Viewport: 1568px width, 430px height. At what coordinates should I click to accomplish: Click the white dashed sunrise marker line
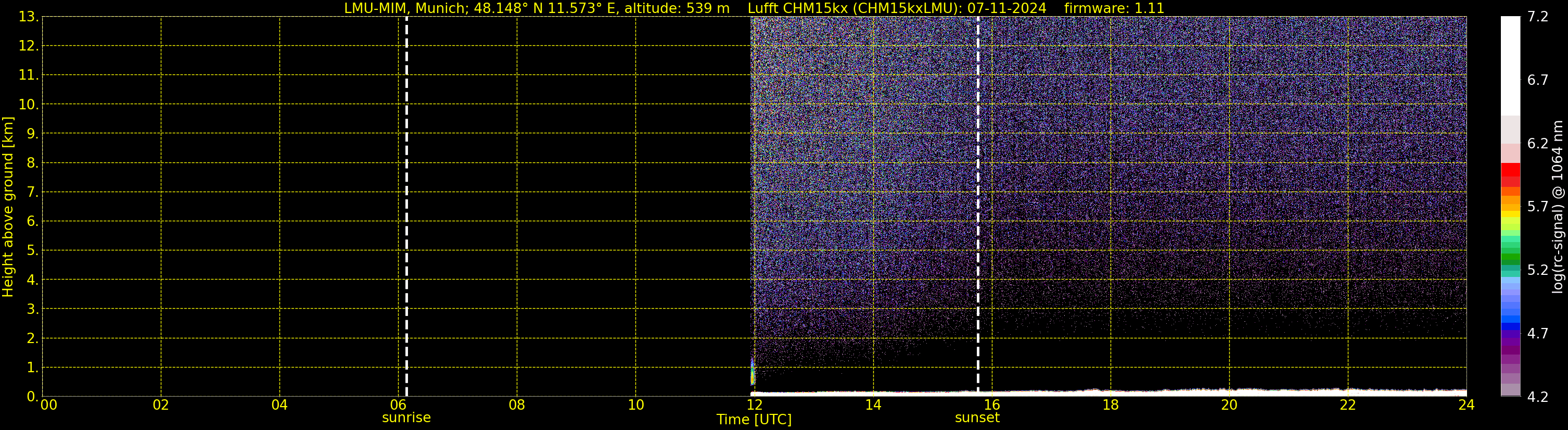[406, 207]
